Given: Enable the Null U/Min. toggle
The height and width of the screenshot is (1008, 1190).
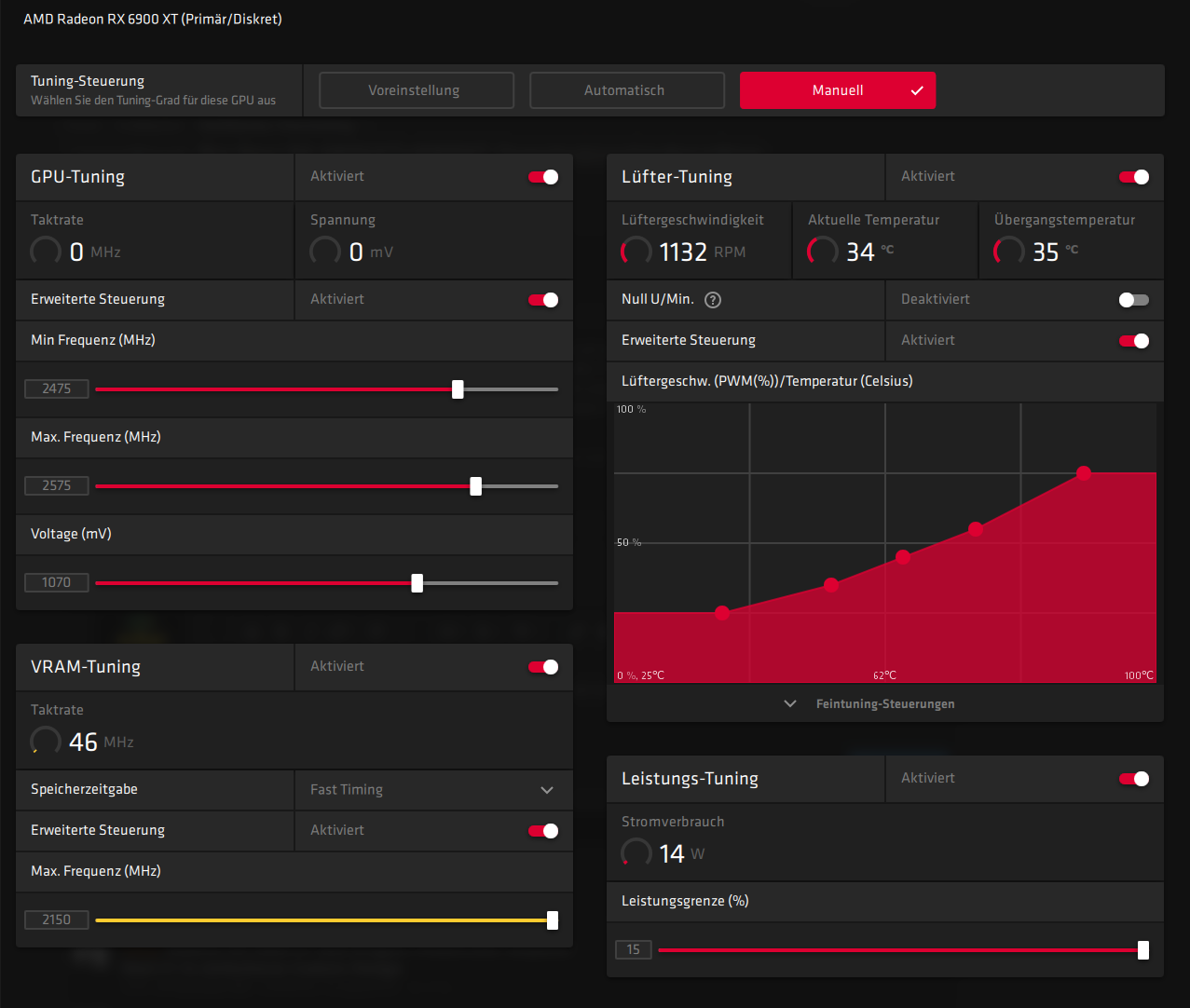Looking at the screenshot, I should [x=1134, y=300].
